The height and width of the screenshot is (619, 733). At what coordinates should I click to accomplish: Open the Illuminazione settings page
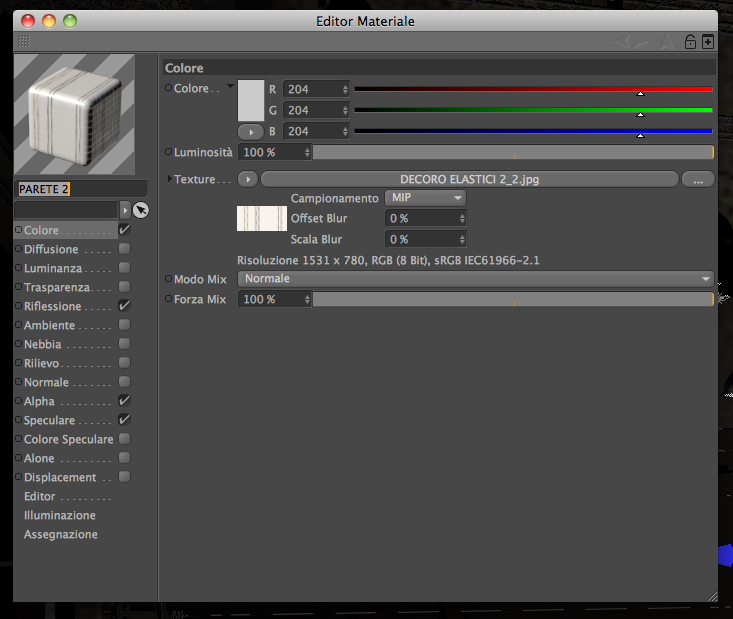click(60, 516)
